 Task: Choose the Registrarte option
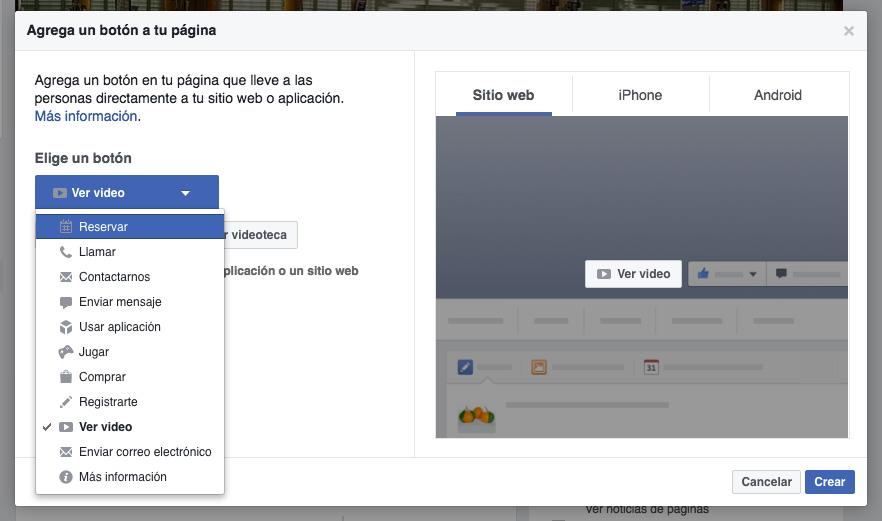(129, 402)
